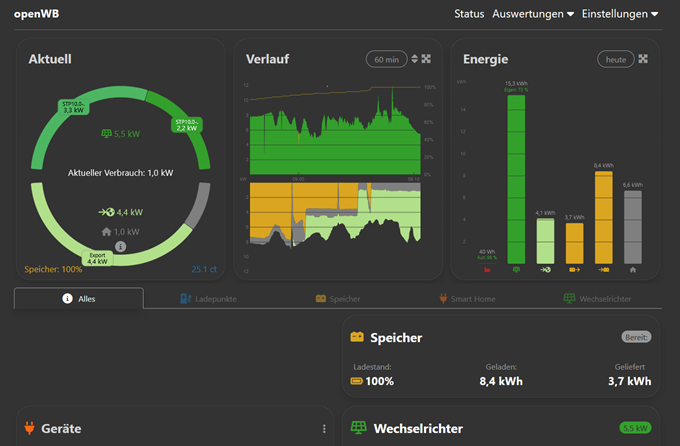Click Aktueller Verbrauch: 1,0 kW text
This screenshot has width=680, height=446.
tap(121, 173)
